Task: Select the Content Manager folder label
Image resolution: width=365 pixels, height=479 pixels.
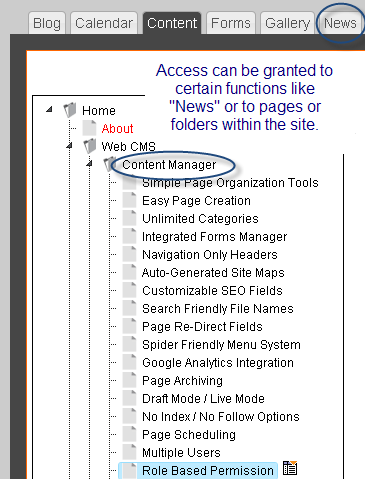Action: 169,164
